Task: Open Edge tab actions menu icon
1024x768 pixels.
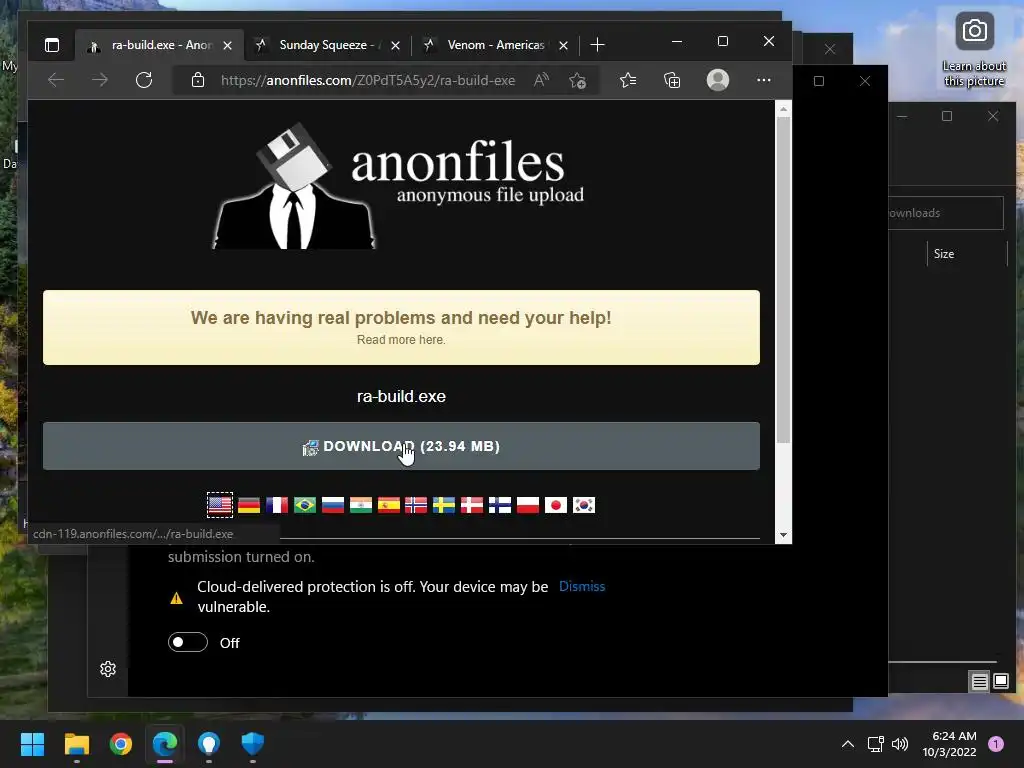Action: pyautogui.click(x=52, y=45)
